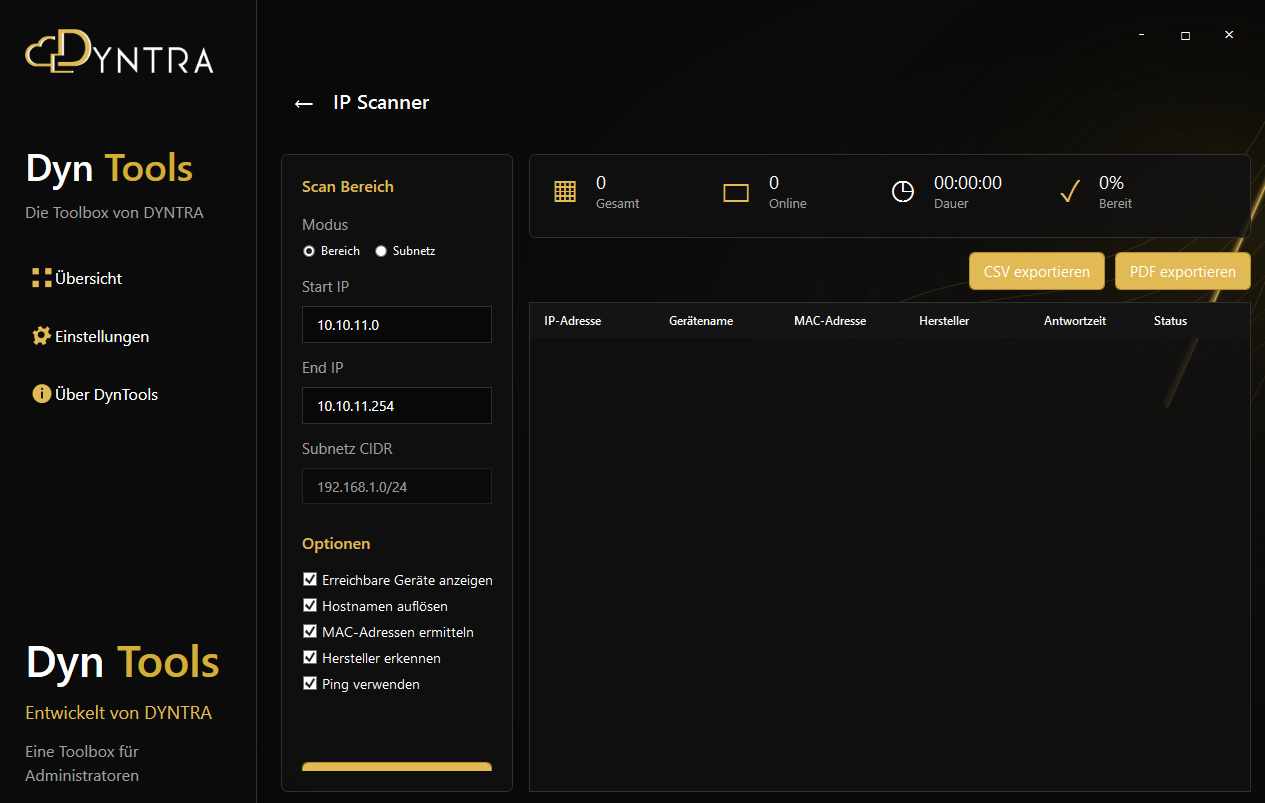
Task: Click the back arrow next to IP Scanner
Action: point(304,103)
